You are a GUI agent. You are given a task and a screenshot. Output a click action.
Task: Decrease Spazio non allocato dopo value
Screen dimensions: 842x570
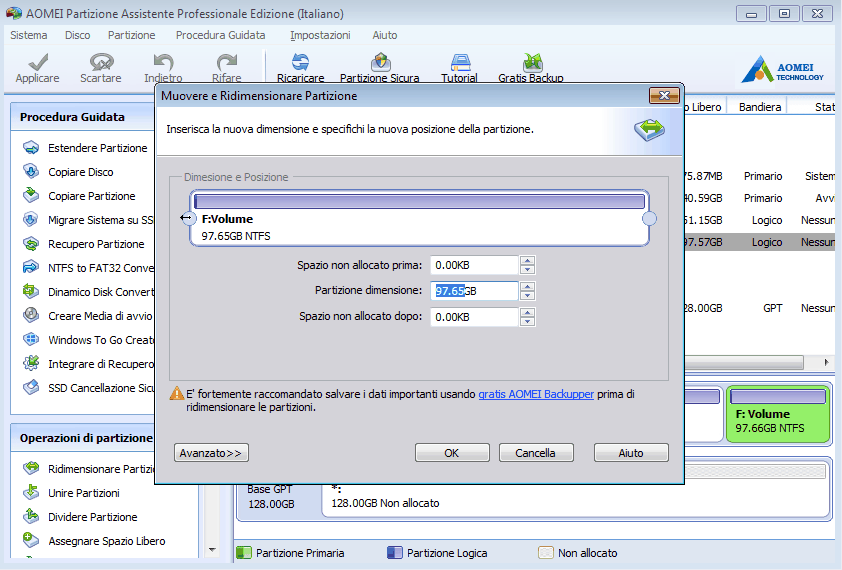pos(527,321)
